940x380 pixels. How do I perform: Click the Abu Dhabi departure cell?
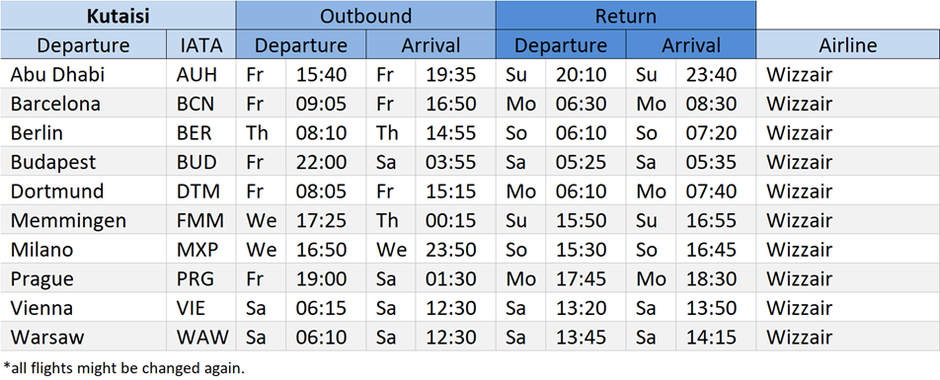point(83,74)
